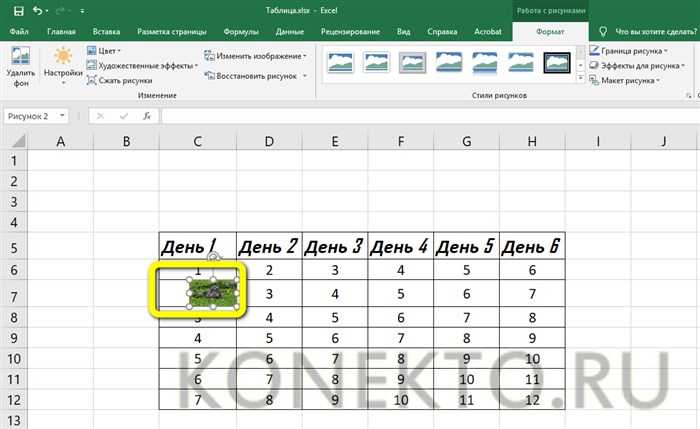This screenshot has width=700, height=429.
Task: Open the Данные tab
Action: point(290,32)
